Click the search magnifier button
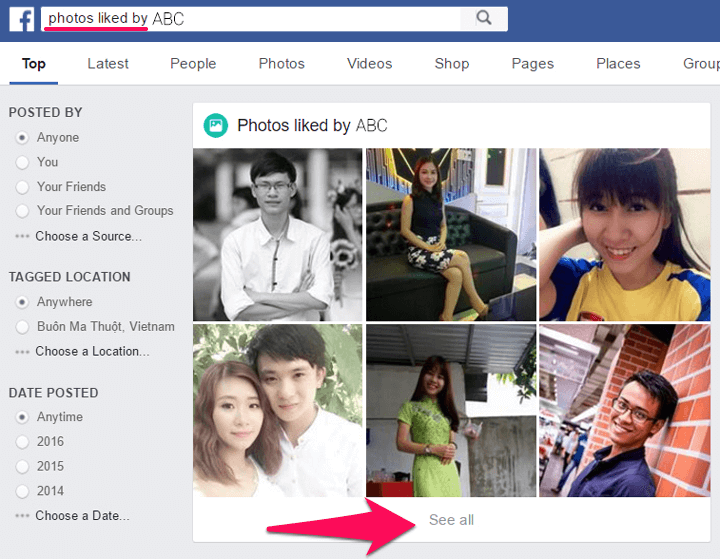 pos(484,18)
